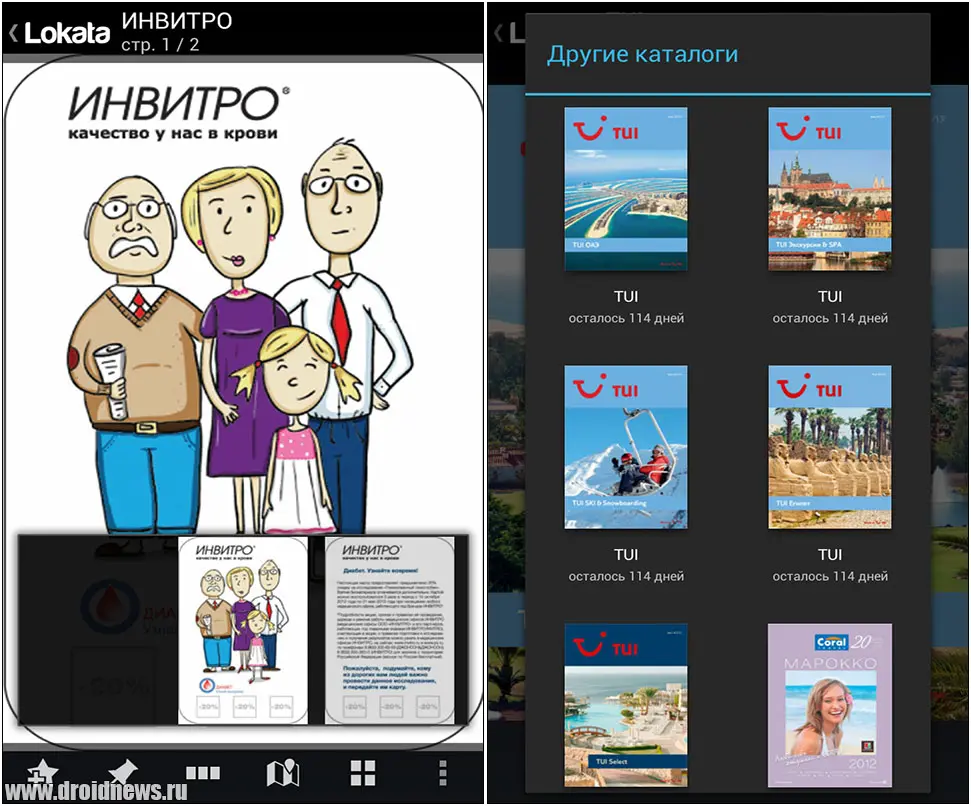This screenshot has width=971, height=806.
Task: Tap 'TUI' label under Экскурсии & SPA cover
Action: (x=830, y=297)
